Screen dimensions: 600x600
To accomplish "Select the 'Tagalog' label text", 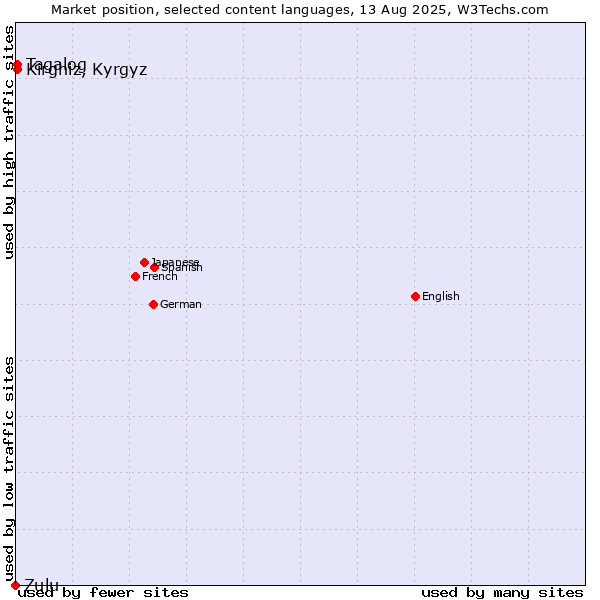I will click(x=56, y=64).
